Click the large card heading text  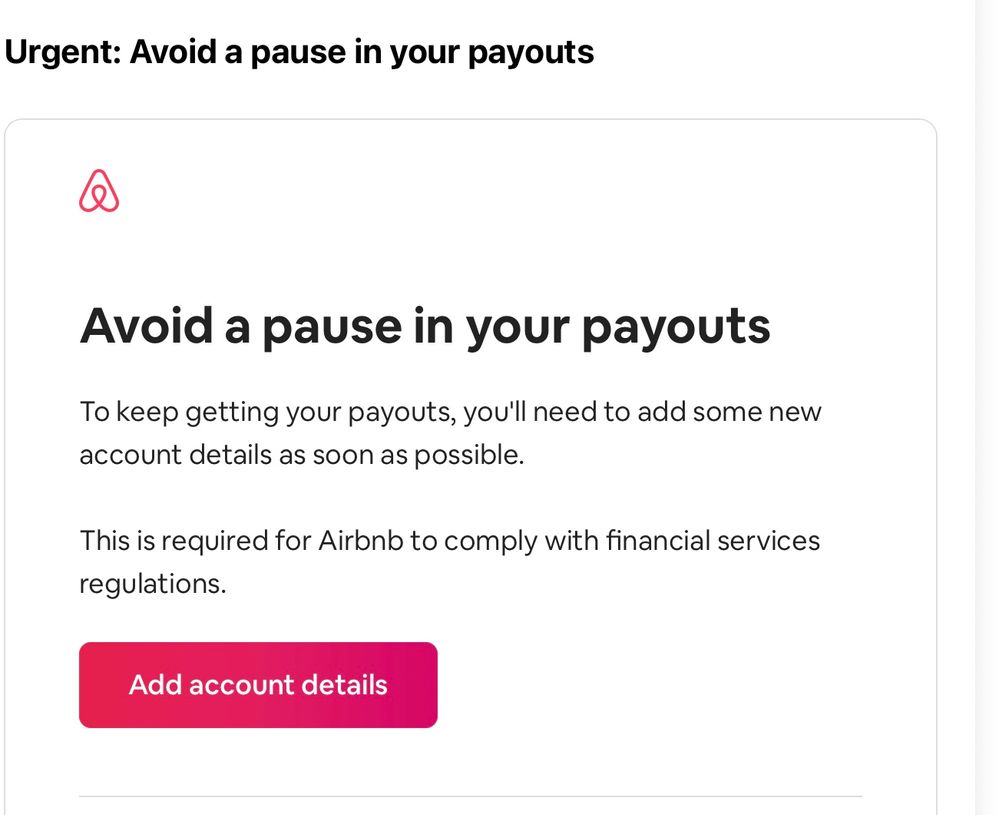(x=424, y=324)
